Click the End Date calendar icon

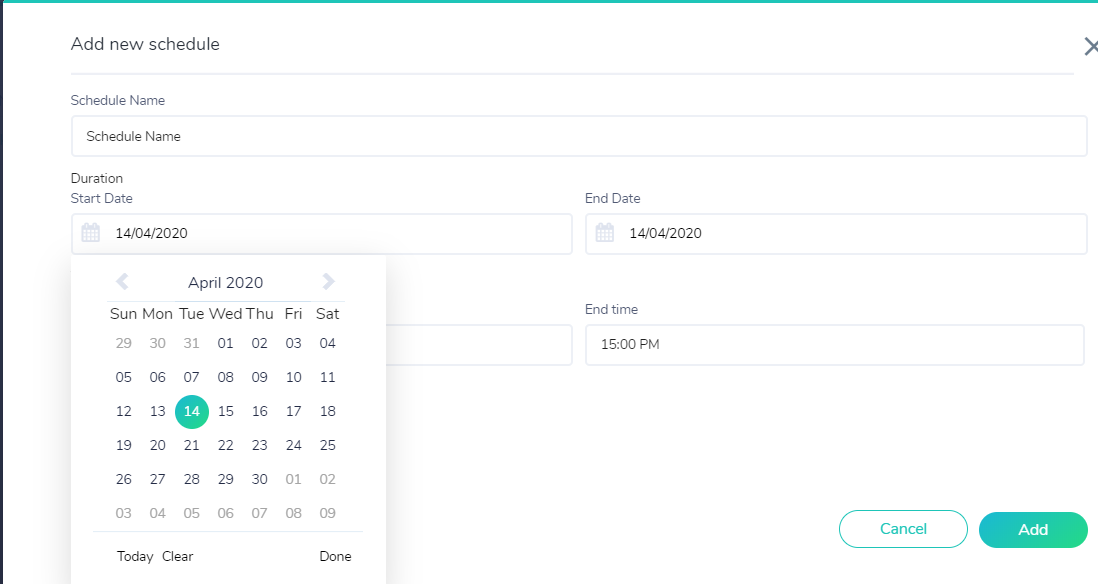[x=605, y=232]
